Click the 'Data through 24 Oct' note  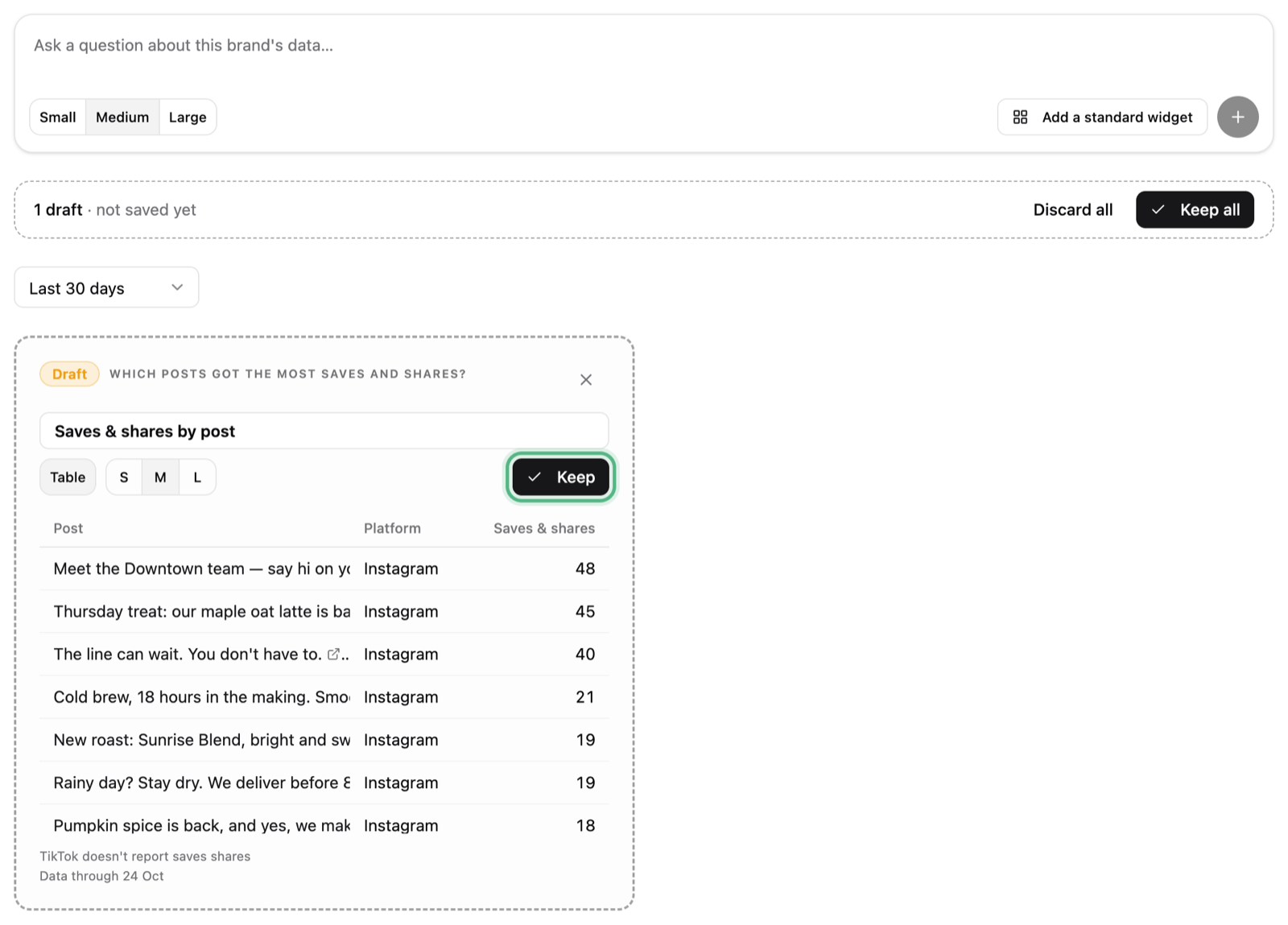101,876
